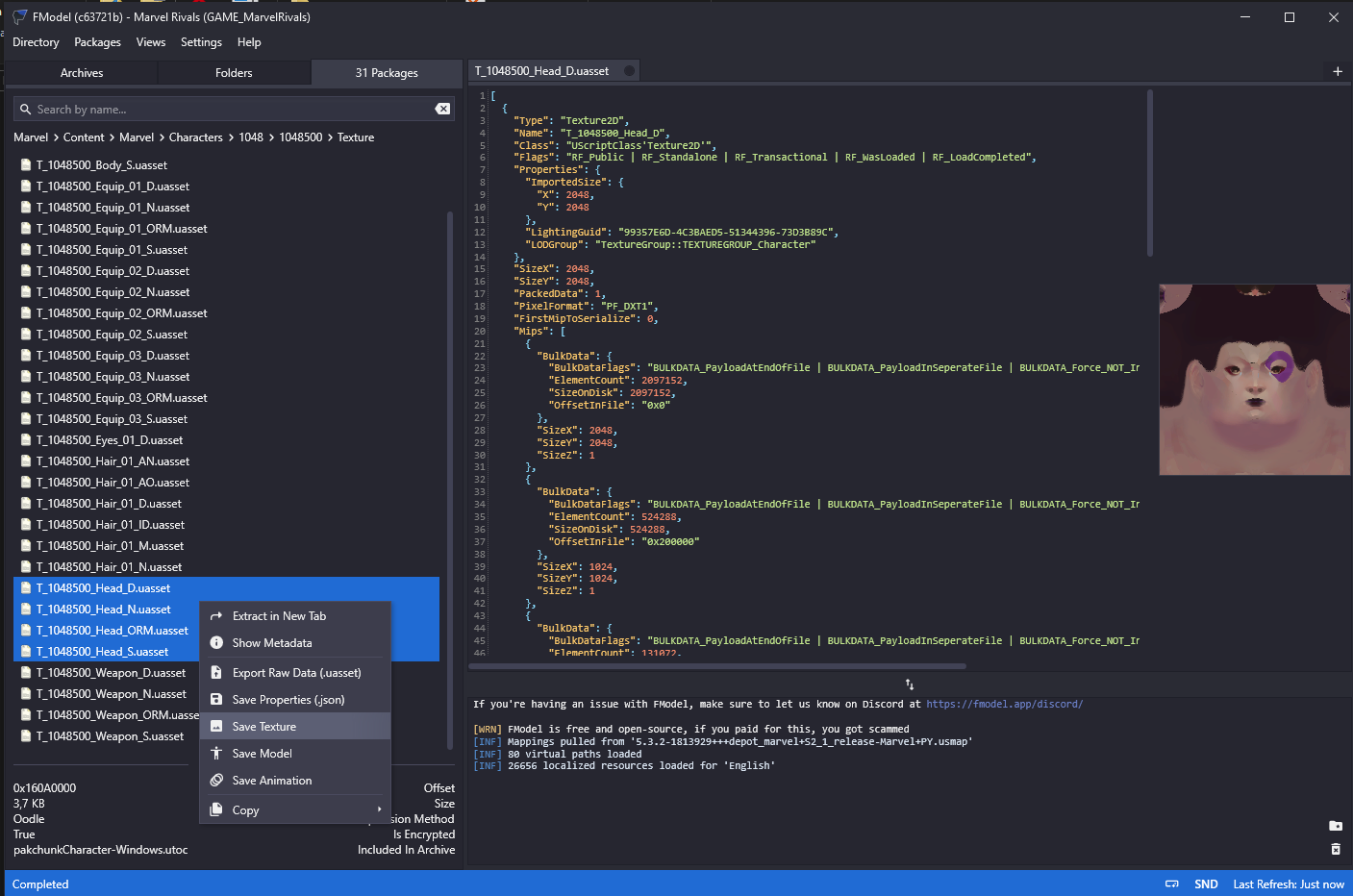This screenshot has width=1353, height=896.
Task: Toggle the panel swap arrows above the log
Action: click(x=910, y=684)
